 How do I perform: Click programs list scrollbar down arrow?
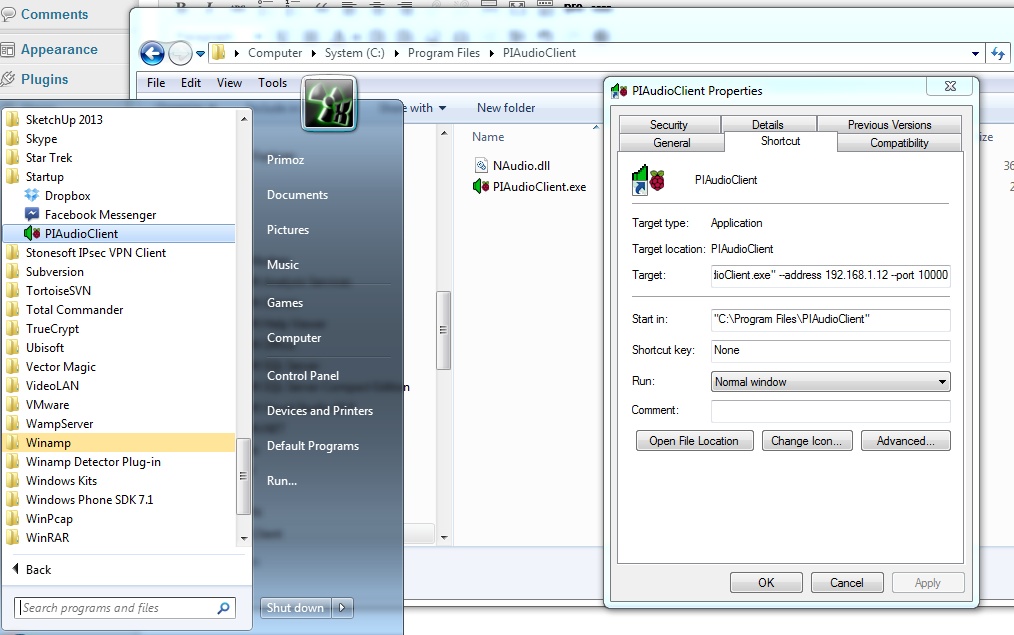click(x=244, y=538)
